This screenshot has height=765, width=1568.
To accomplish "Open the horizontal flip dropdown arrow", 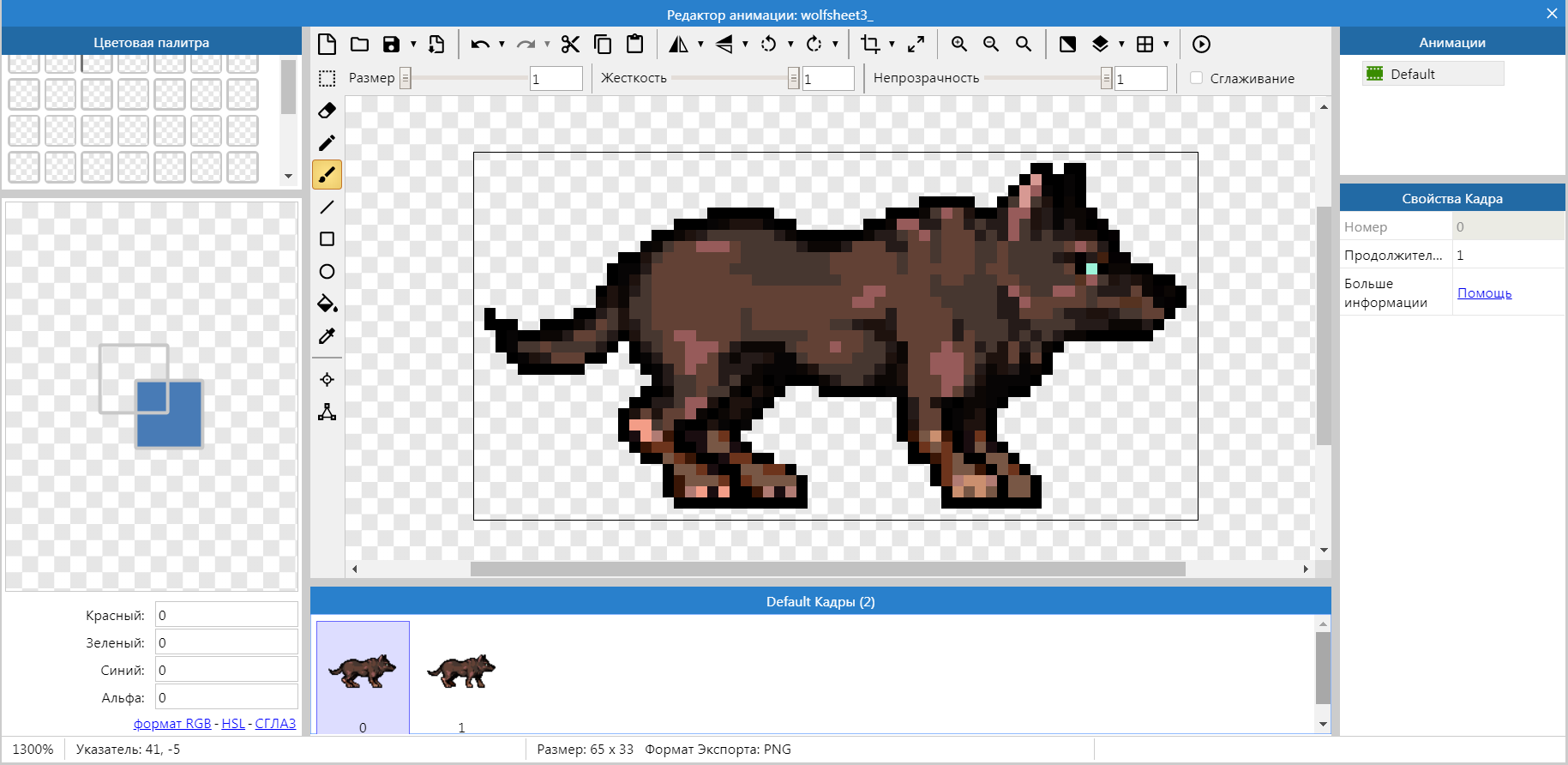I will 700,45.
